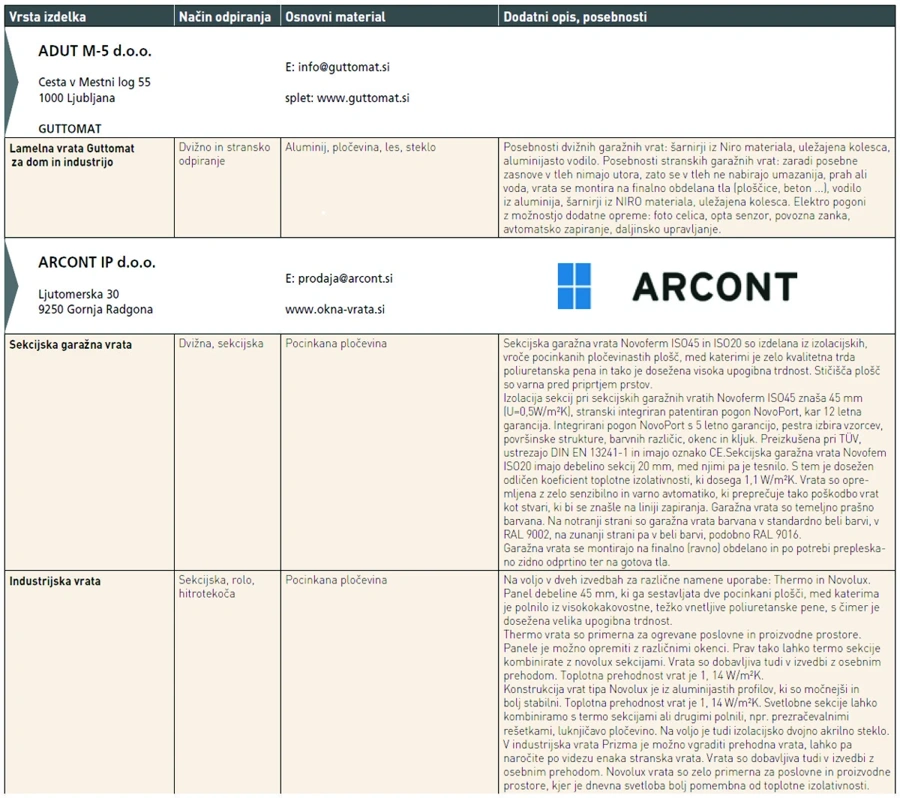
Task: Click the line 'no zidno odprtino ter na gotova tla.'
Action: coord(587,562)
